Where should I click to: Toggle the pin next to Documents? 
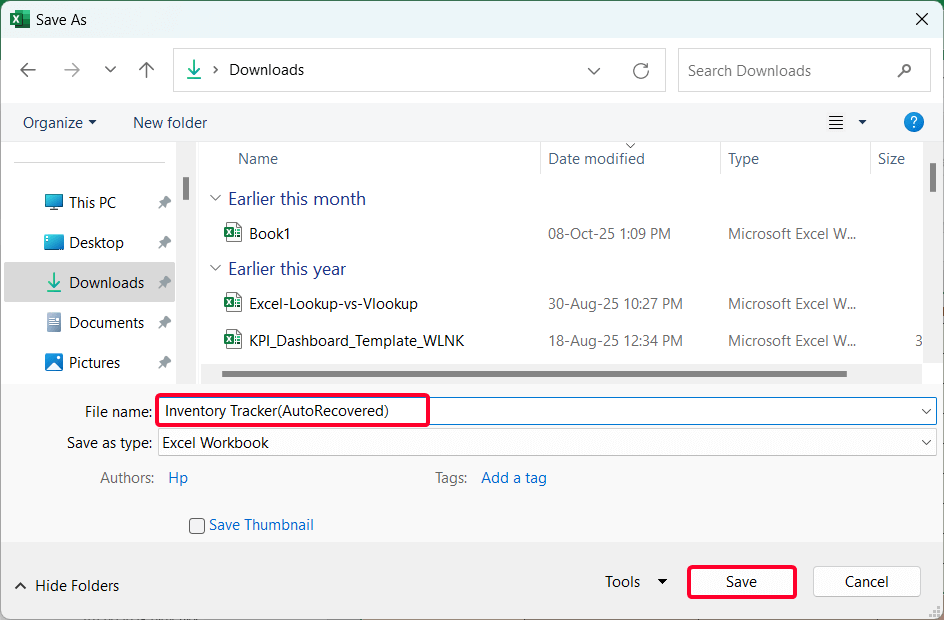tap(163, 322)
